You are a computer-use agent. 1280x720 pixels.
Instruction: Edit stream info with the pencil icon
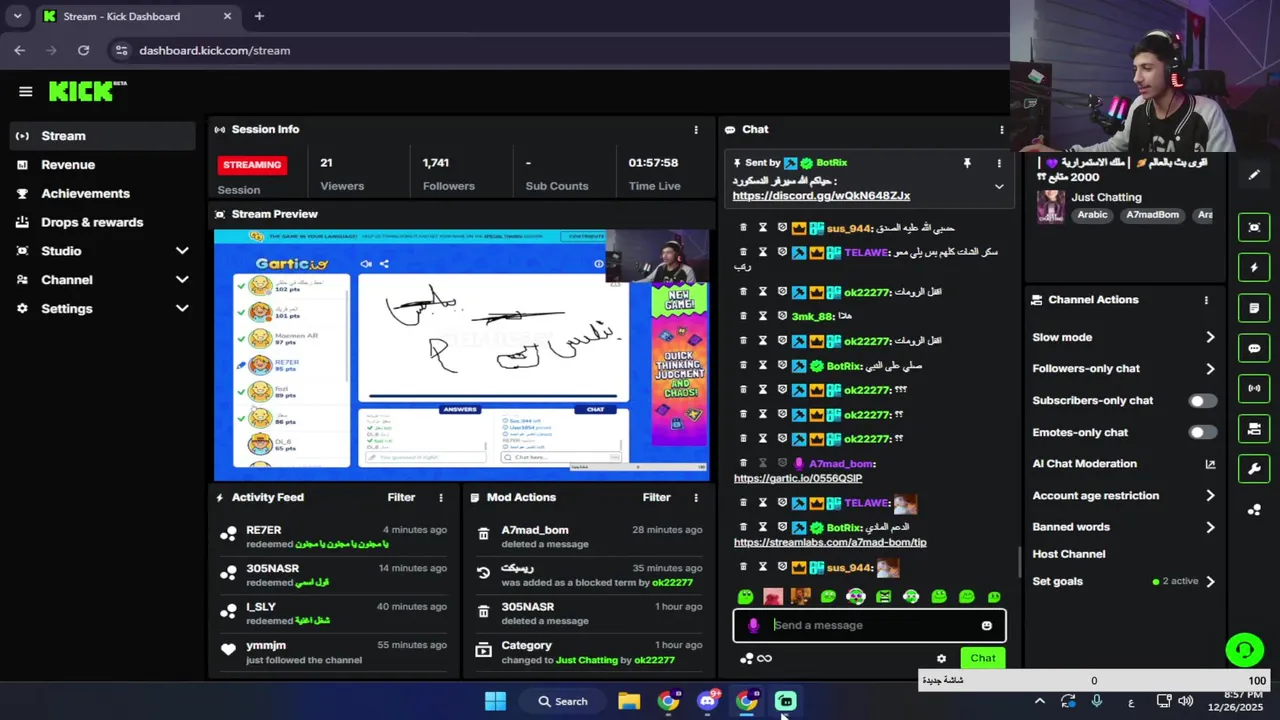click(1254, 175)
